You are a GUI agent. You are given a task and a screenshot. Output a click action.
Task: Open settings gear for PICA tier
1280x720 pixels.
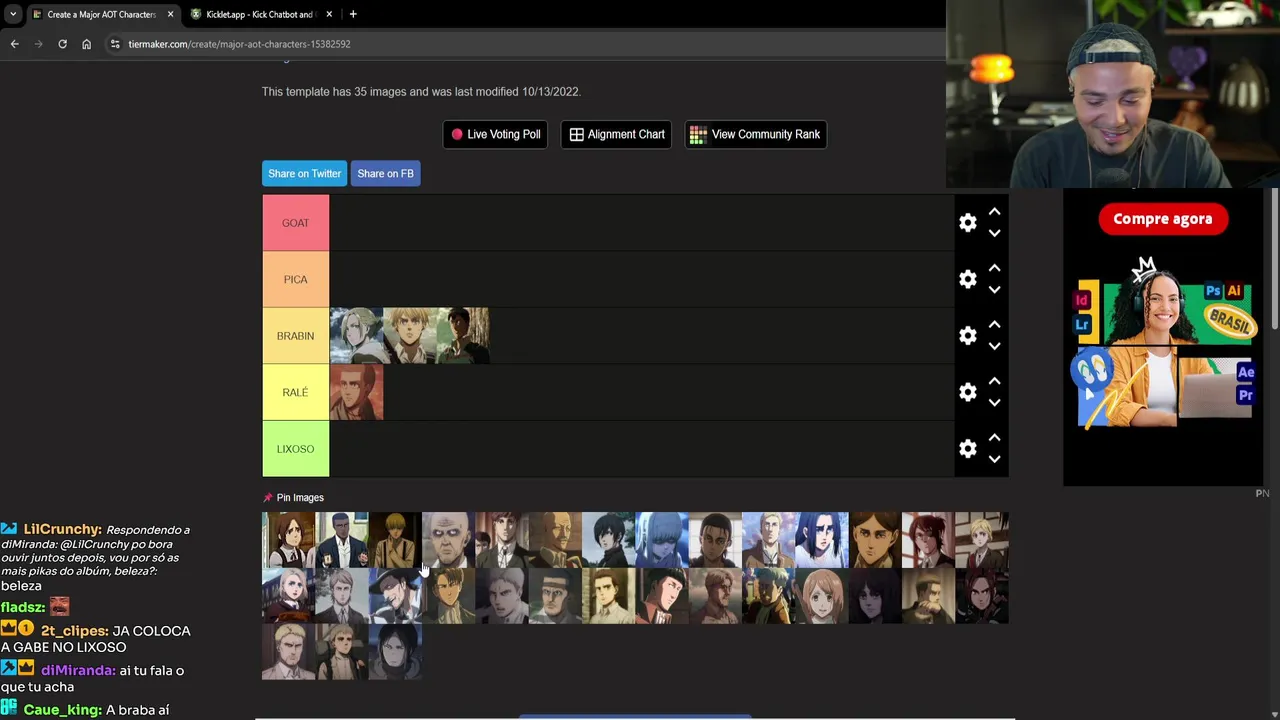pyautogui.click(x=967, y=279)
